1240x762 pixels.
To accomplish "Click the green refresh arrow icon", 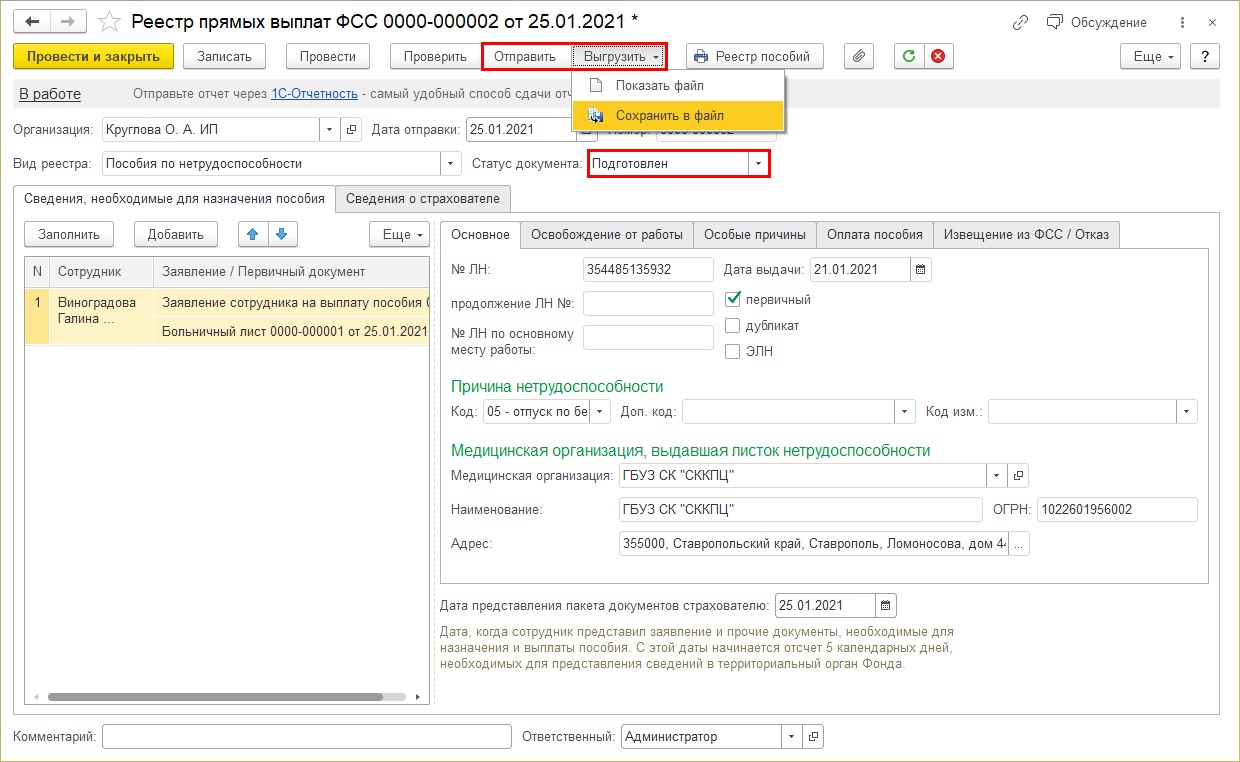I will [x=909, y=57].
